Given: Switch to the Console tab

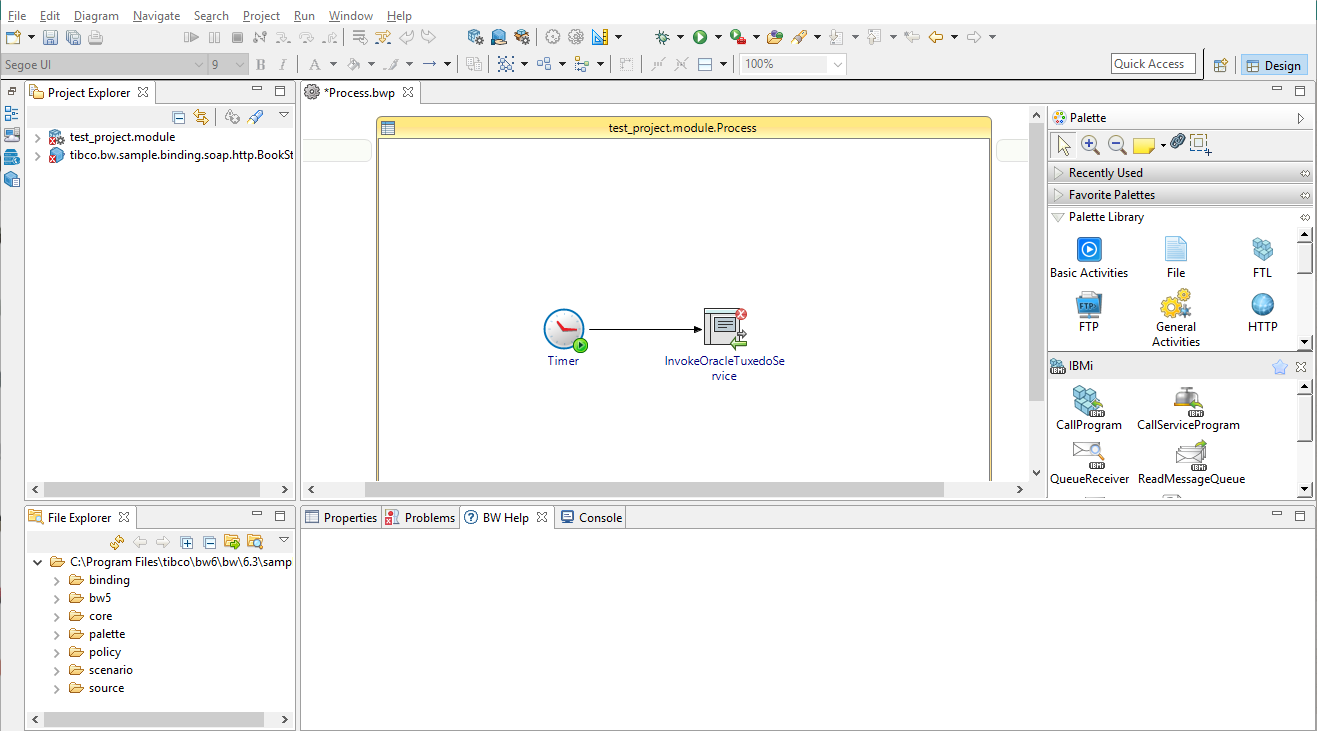Looking at the screenshot, I should pos(591,518).
